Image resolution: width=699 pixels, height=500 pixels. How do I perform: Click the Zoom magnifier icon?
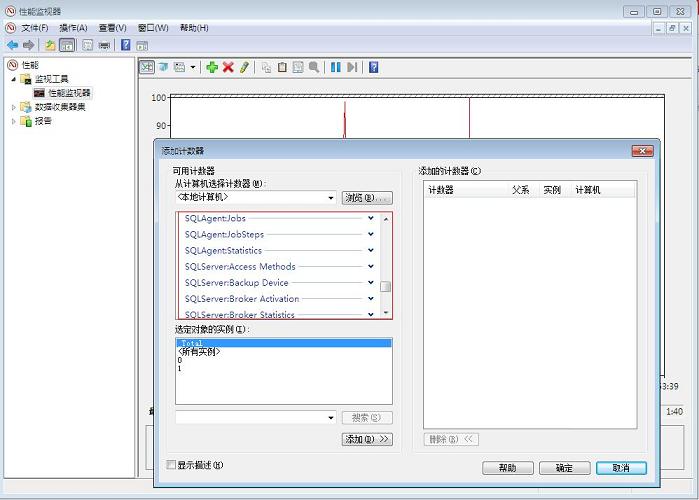pyautogui.click(x=314, y=67)
